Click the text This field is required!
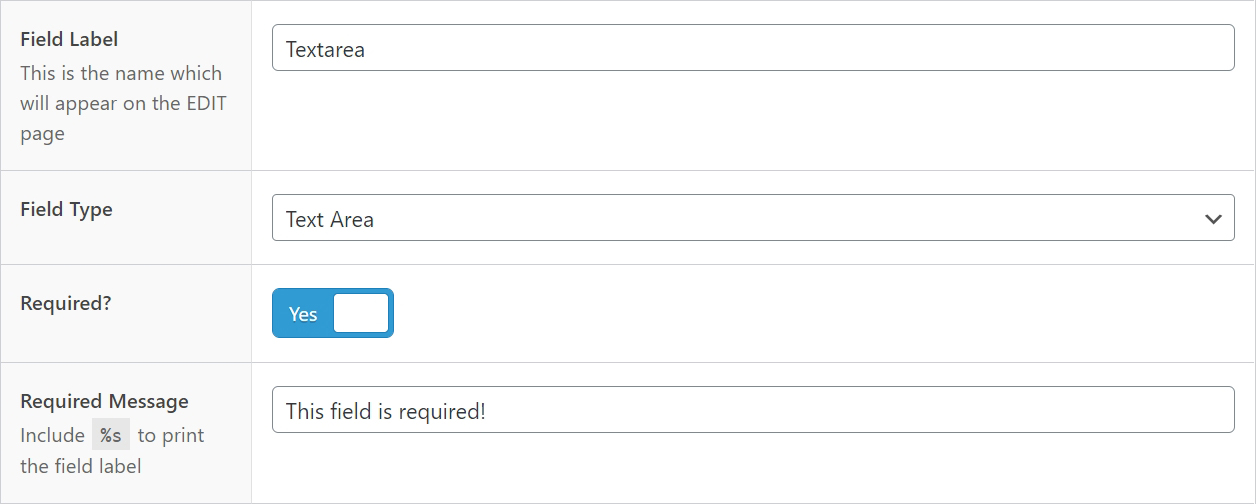1256x504 pixels. tap(386, 411)
